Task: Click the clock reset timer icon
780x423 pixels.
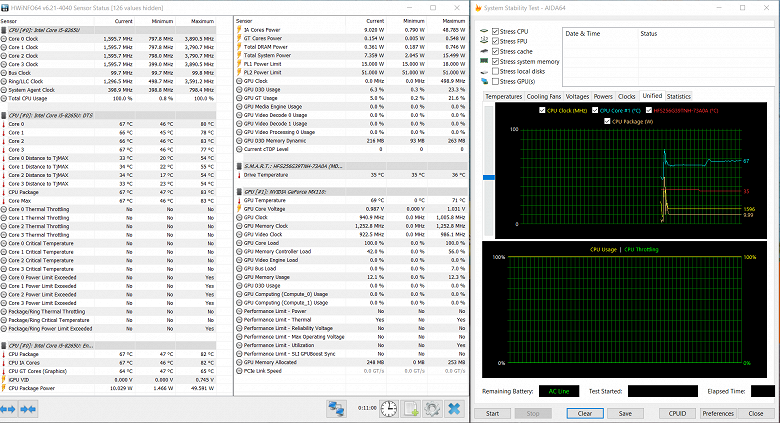Action: pos(389,409)
